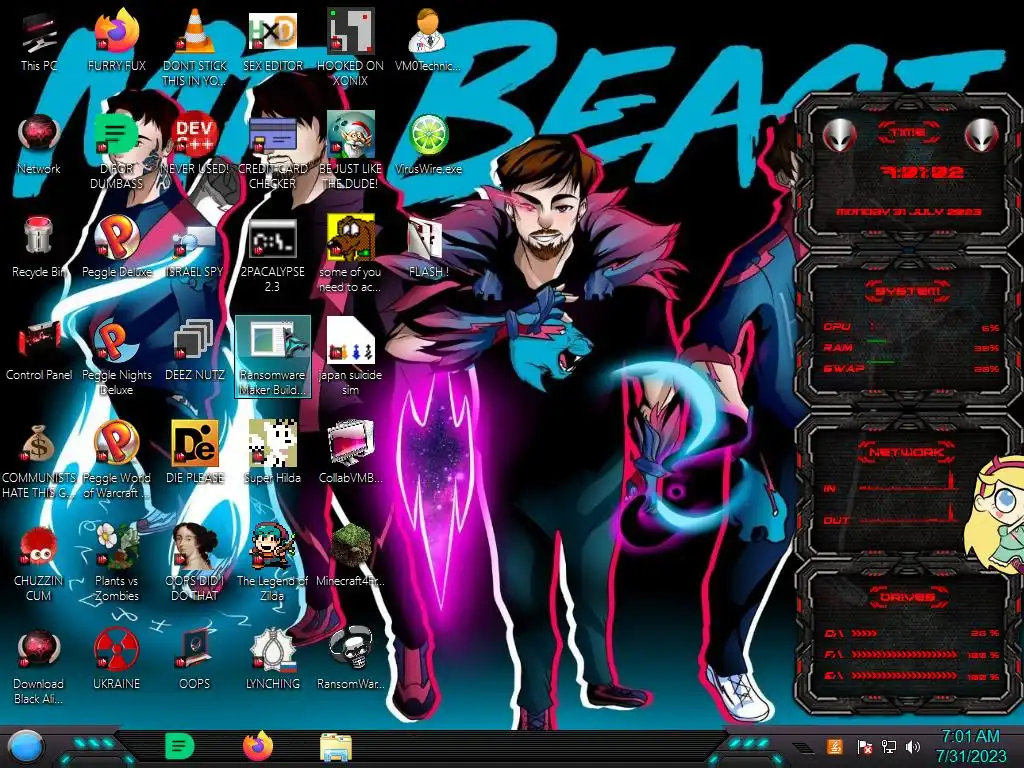Open the UKRAINE radiation symbol icon

[116, 660]
